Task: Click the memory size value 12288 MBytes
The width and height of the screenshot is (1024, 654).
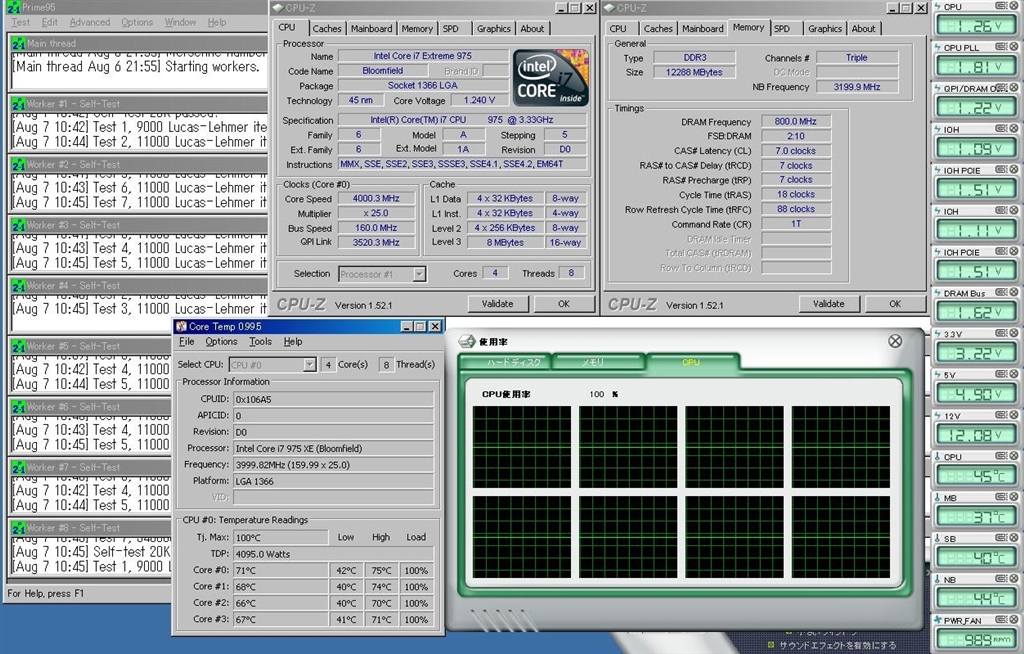Action: click(x=694, y=73)
